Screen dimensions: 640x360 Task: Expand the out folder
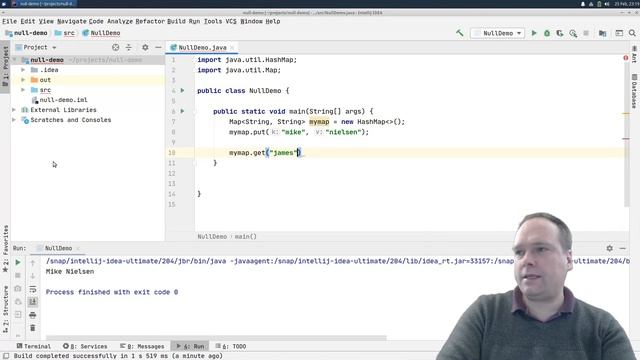click(x=23, y=80)
